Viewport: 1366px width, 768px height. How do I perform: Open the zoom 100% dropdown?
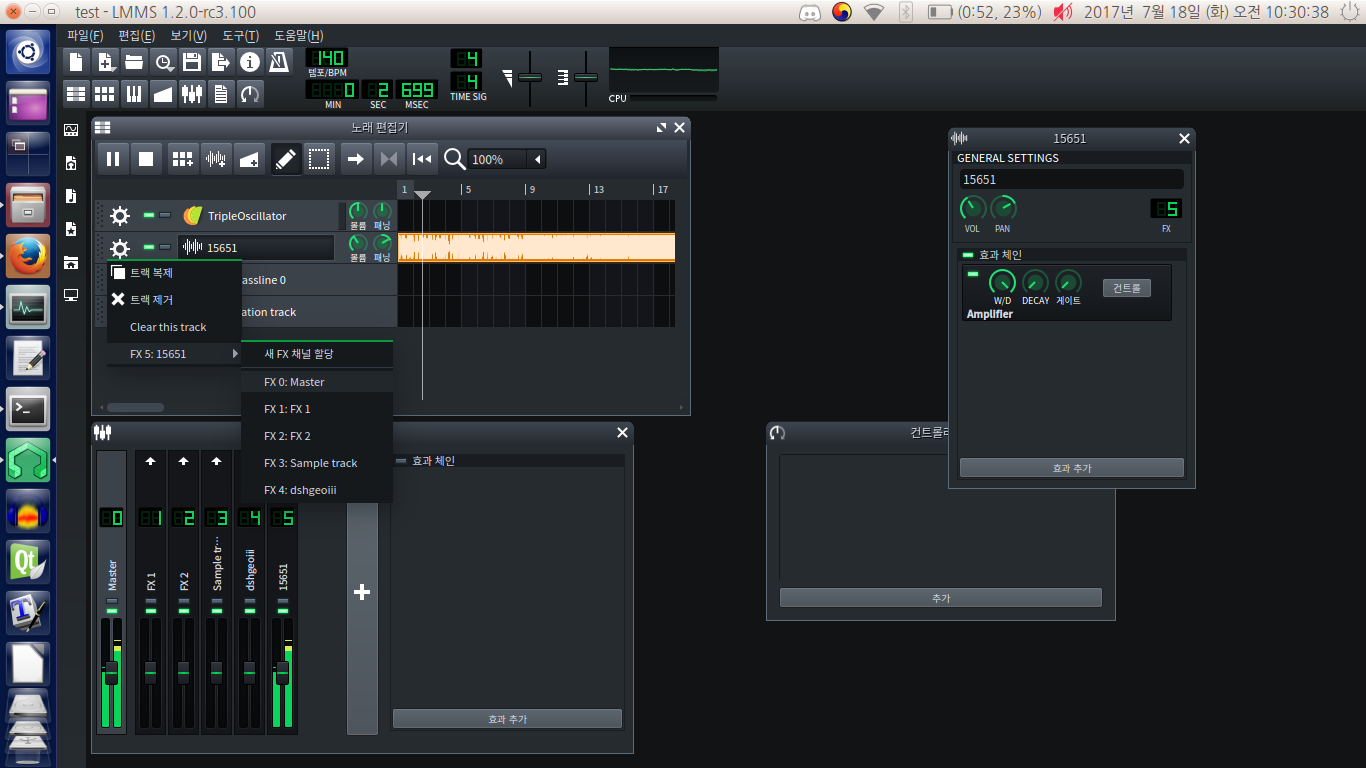click(x=538, y=159)
